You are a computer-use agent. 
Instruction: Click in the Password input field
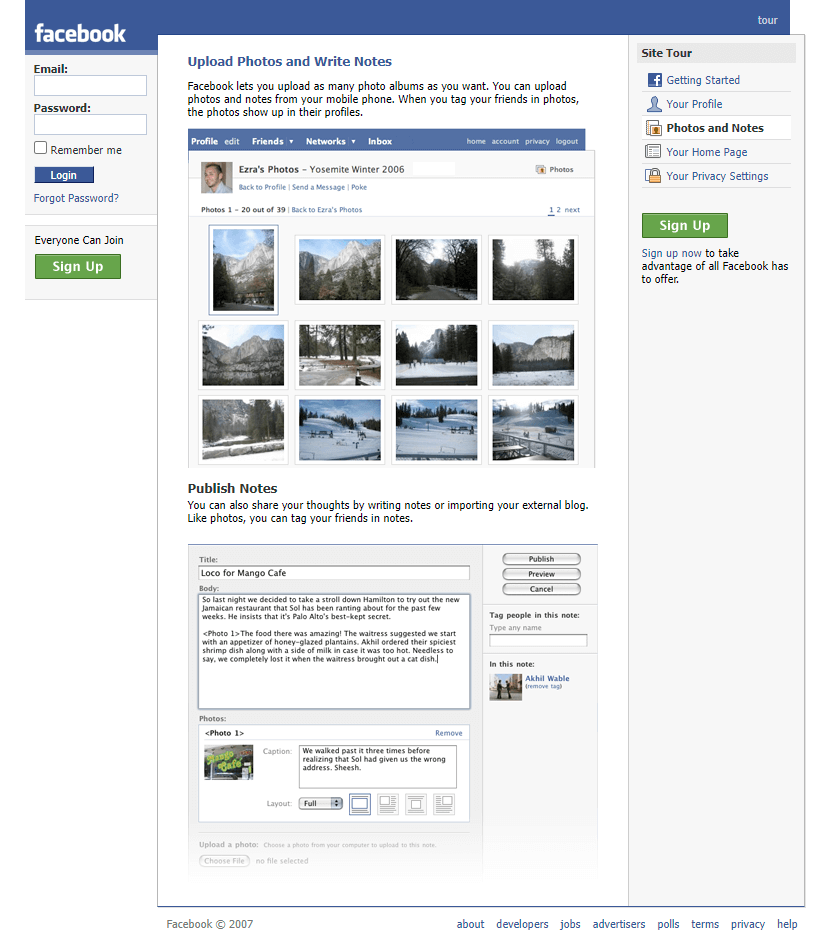pyautogui.click(x=90, y=125)
